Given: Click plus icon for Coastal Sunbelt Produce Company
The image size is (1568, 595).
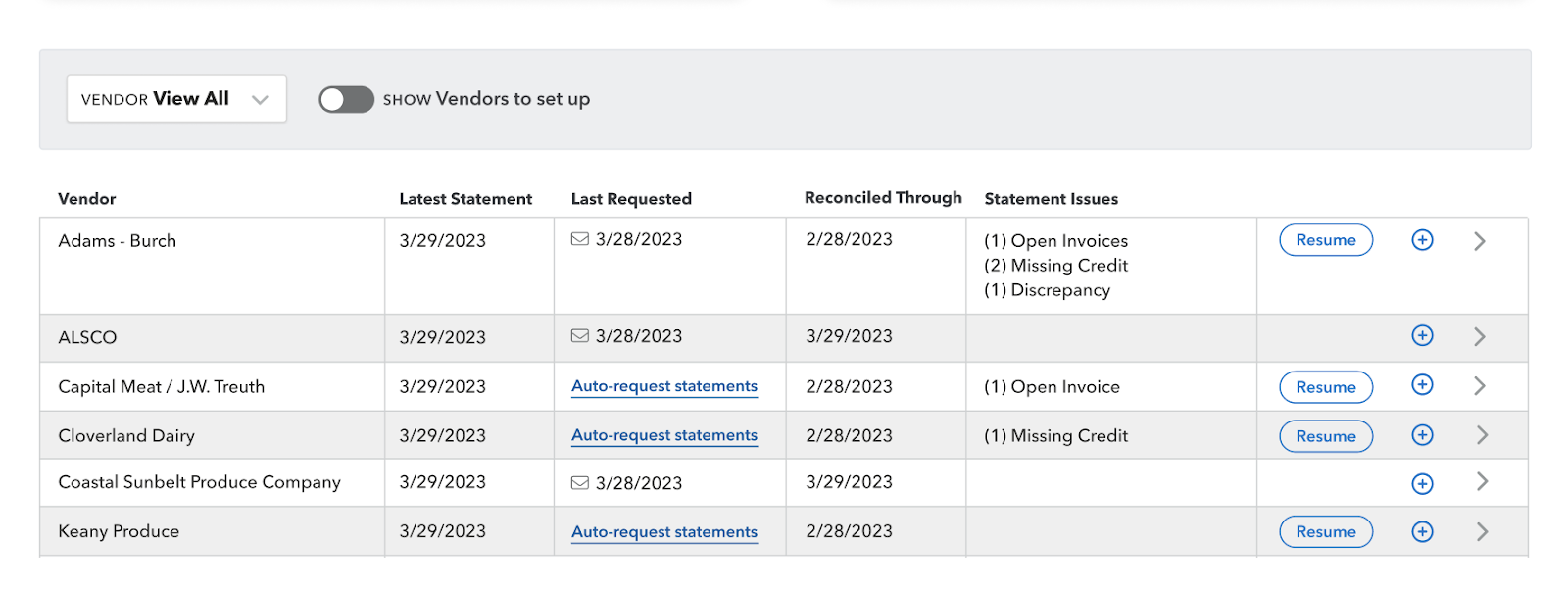Looking at the screenshot, I should click(1422, 483).
